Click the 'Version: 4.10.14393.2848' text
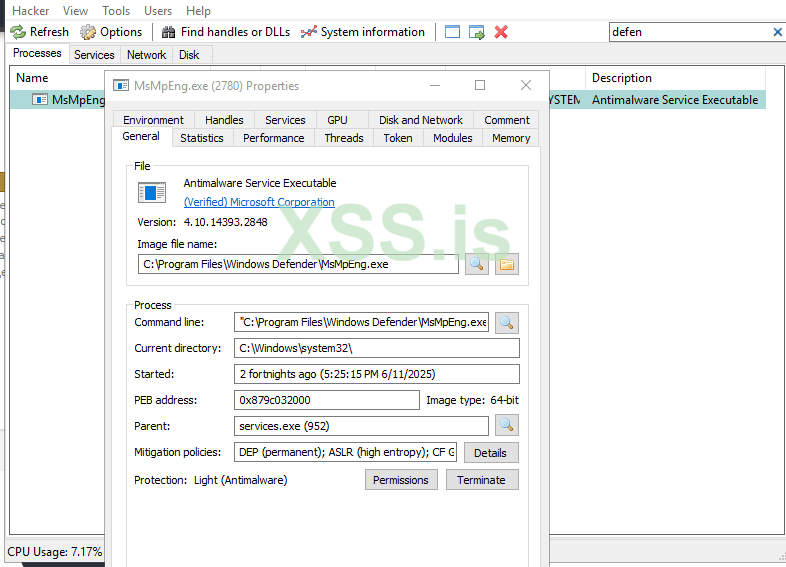 click(x=203, y=222)
